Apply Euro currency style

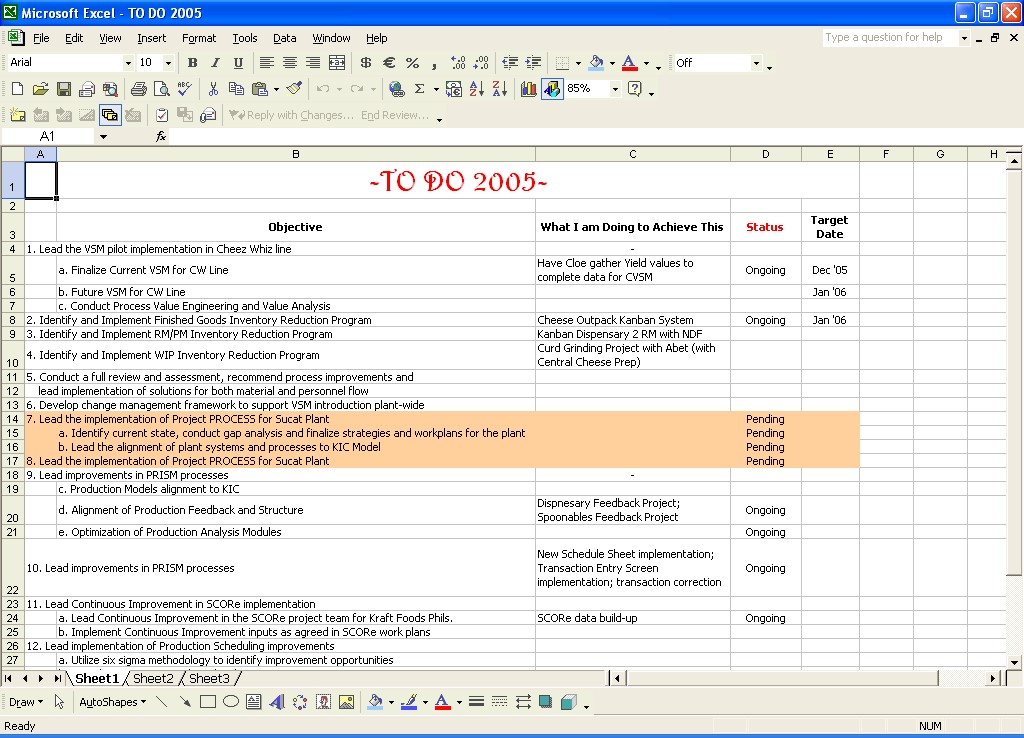[x=389, y=63]
